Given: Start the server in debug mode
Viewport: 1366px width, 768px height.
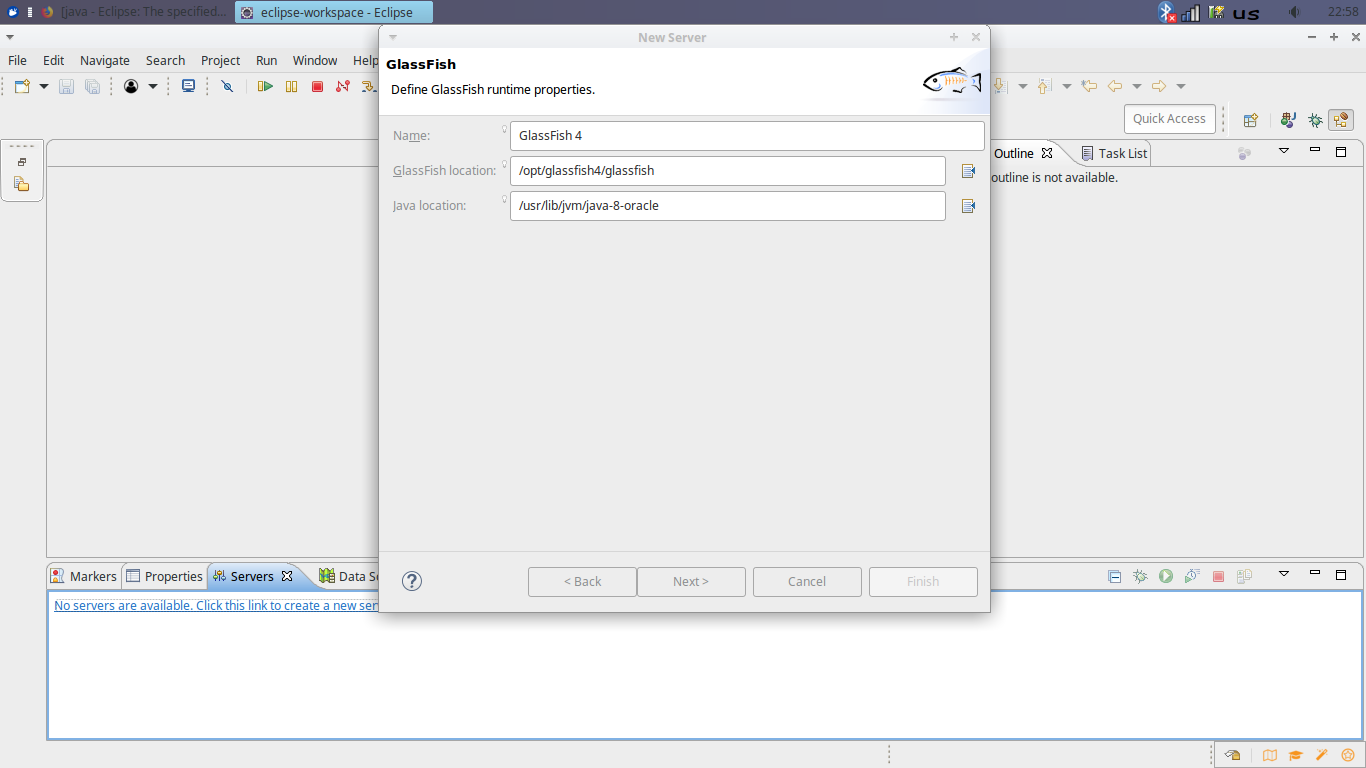Looking at the screenshot, I should point(1140,576).
